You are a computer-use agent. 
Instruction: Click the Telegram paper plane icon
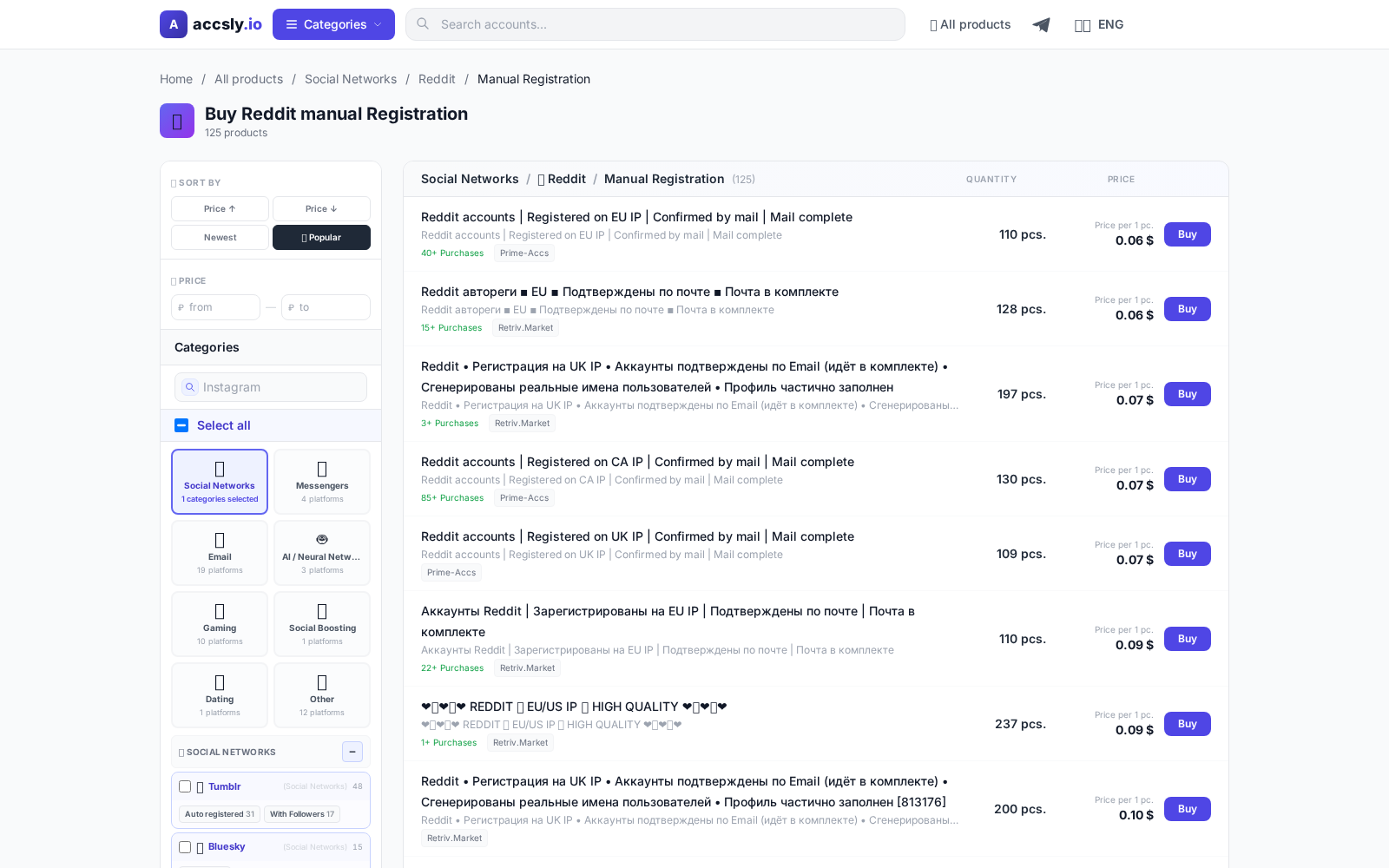(1041, 24)
